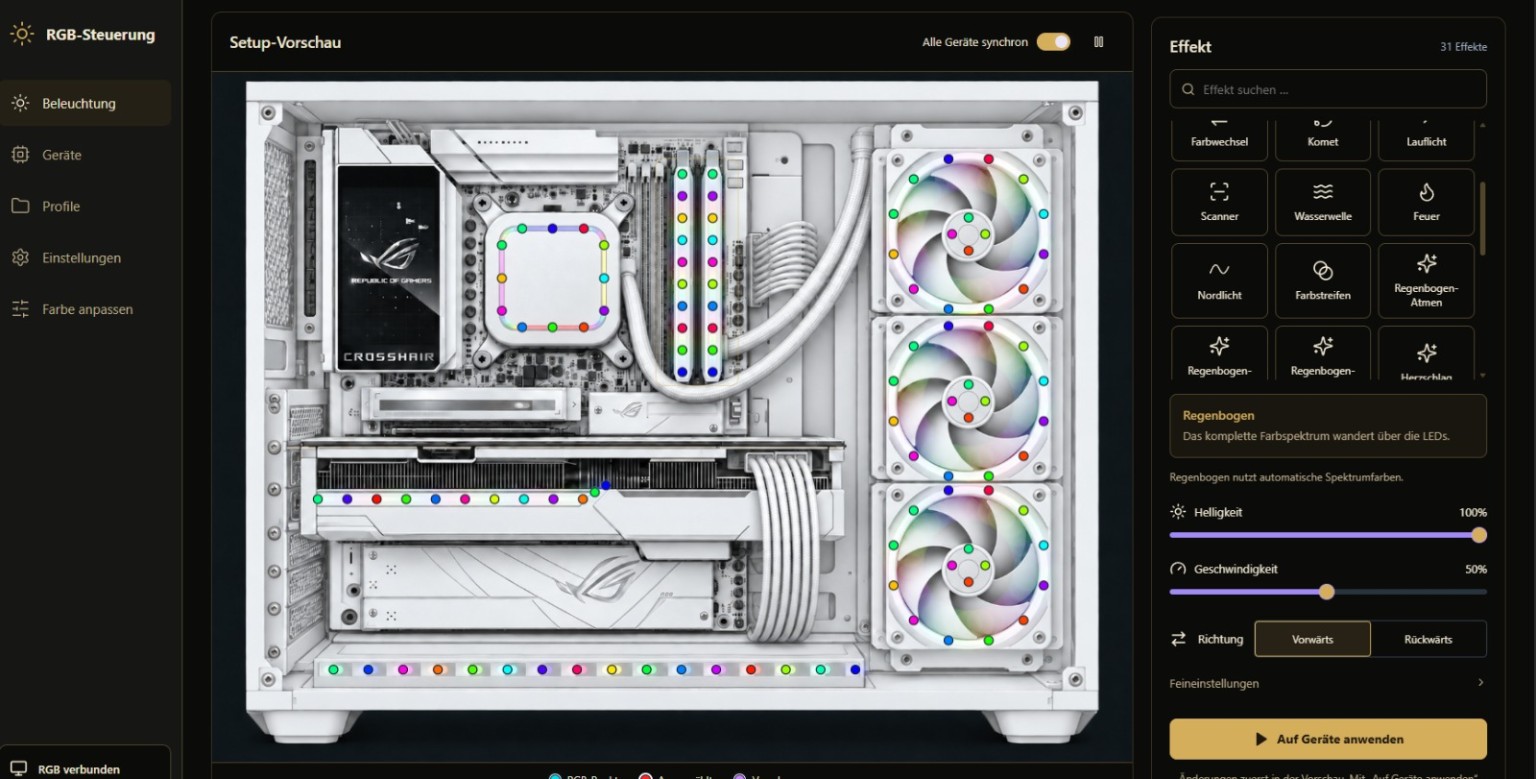This screenshot has height=779, width=1536.
Task: Click the "Setup-Vorschau" heading
Action: click(285, 42)
